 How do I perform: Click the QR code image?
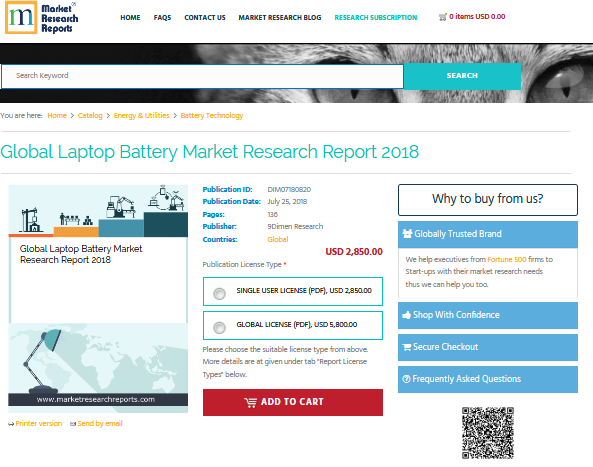tap(488, 433)
